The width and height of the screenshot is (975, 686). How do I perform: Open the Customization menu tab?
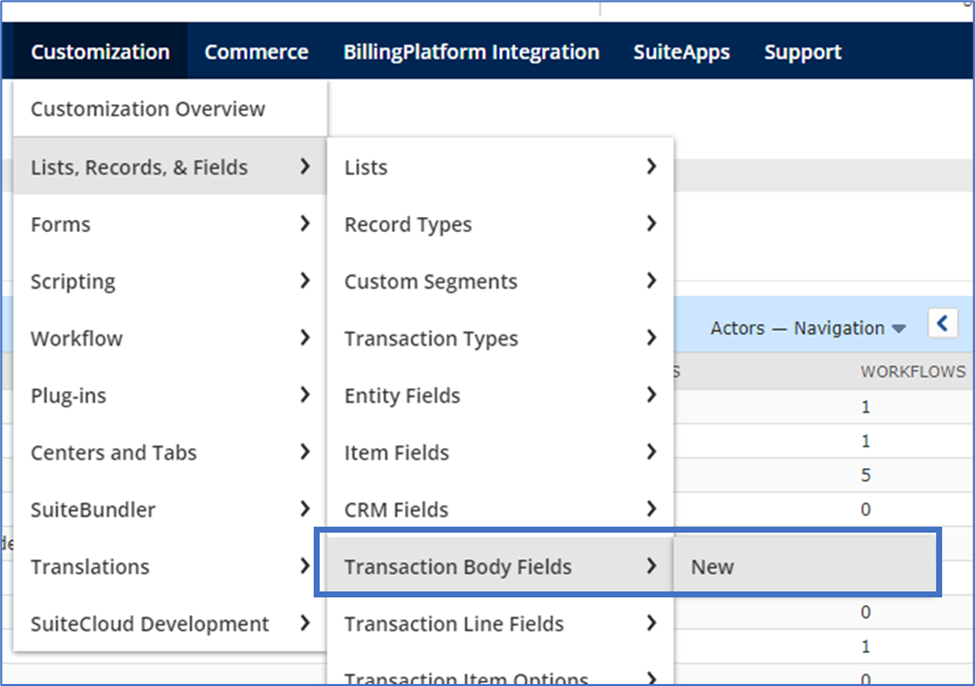pyautogui.click(x=100, y=52)
